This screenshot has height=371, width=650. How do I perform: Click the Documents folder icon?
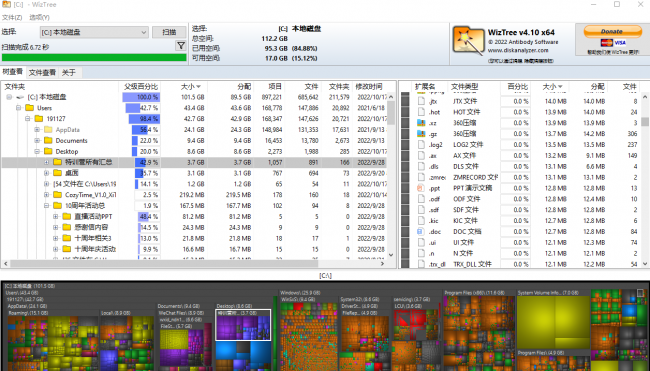click(48, 141)
